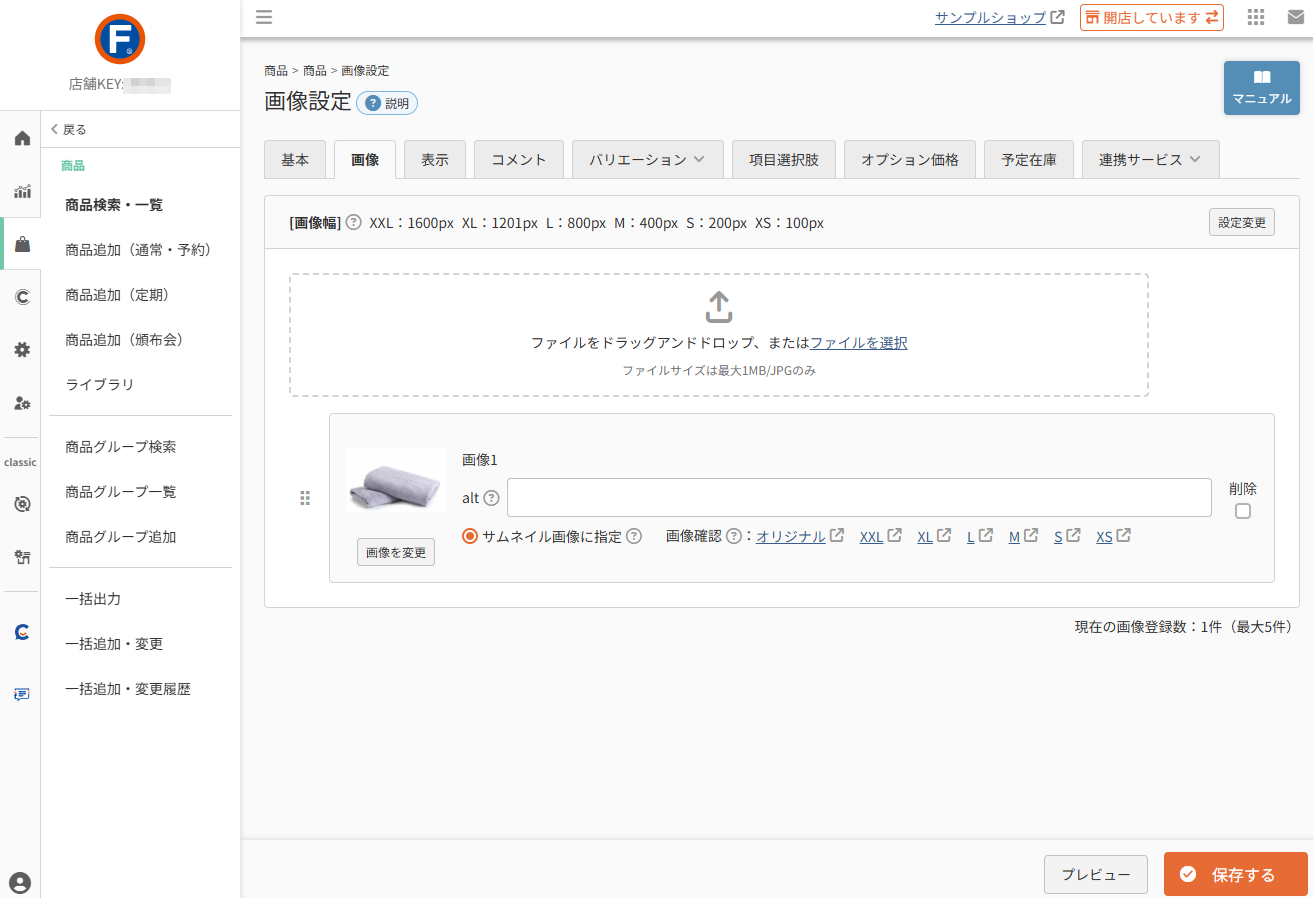Click help icon next to 画像確認

tap(734, 537)
